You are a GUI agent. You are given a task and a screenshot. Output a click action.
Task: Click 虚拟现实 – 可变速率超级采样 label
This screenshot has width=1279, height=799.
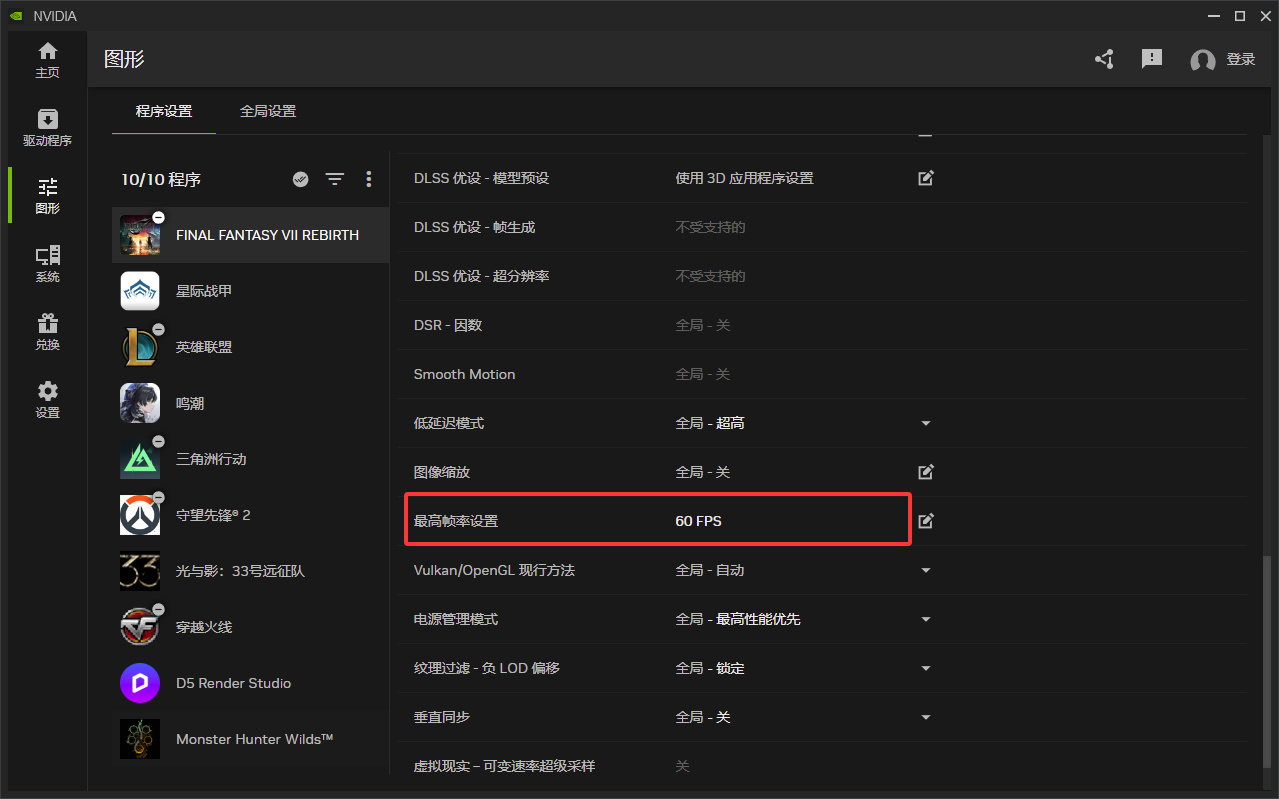[x=504, y=766]
